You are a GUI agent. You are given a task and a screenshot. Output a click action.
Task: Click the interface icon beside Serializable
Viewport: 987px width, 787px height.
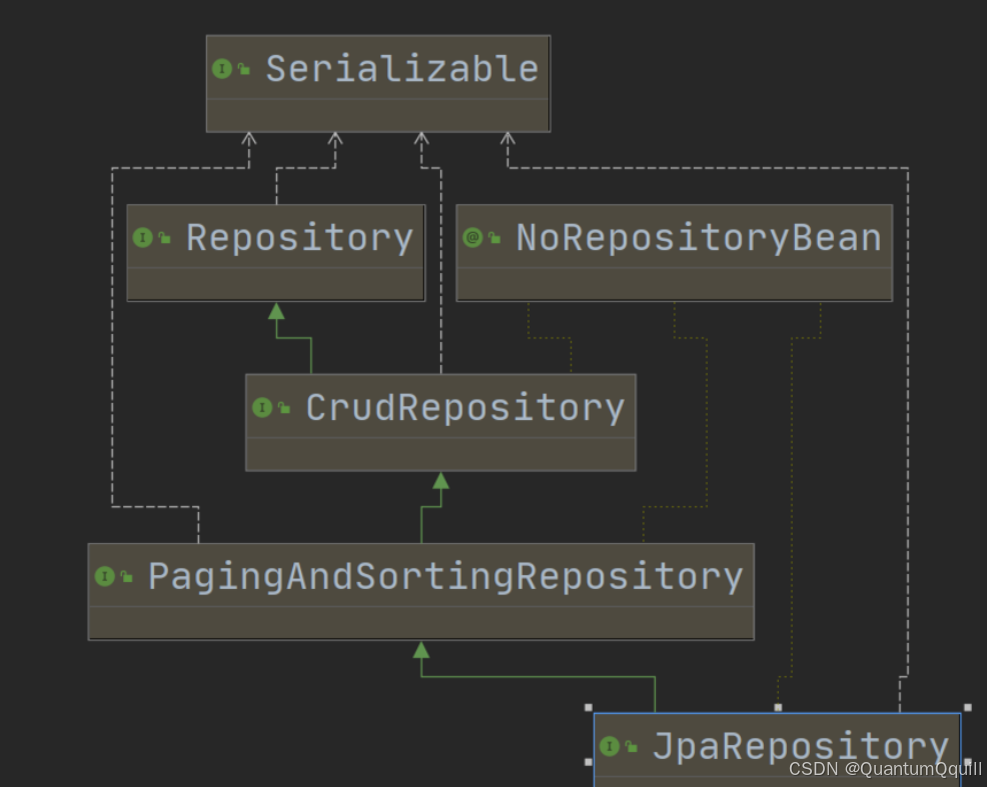(x=222, y=69)
